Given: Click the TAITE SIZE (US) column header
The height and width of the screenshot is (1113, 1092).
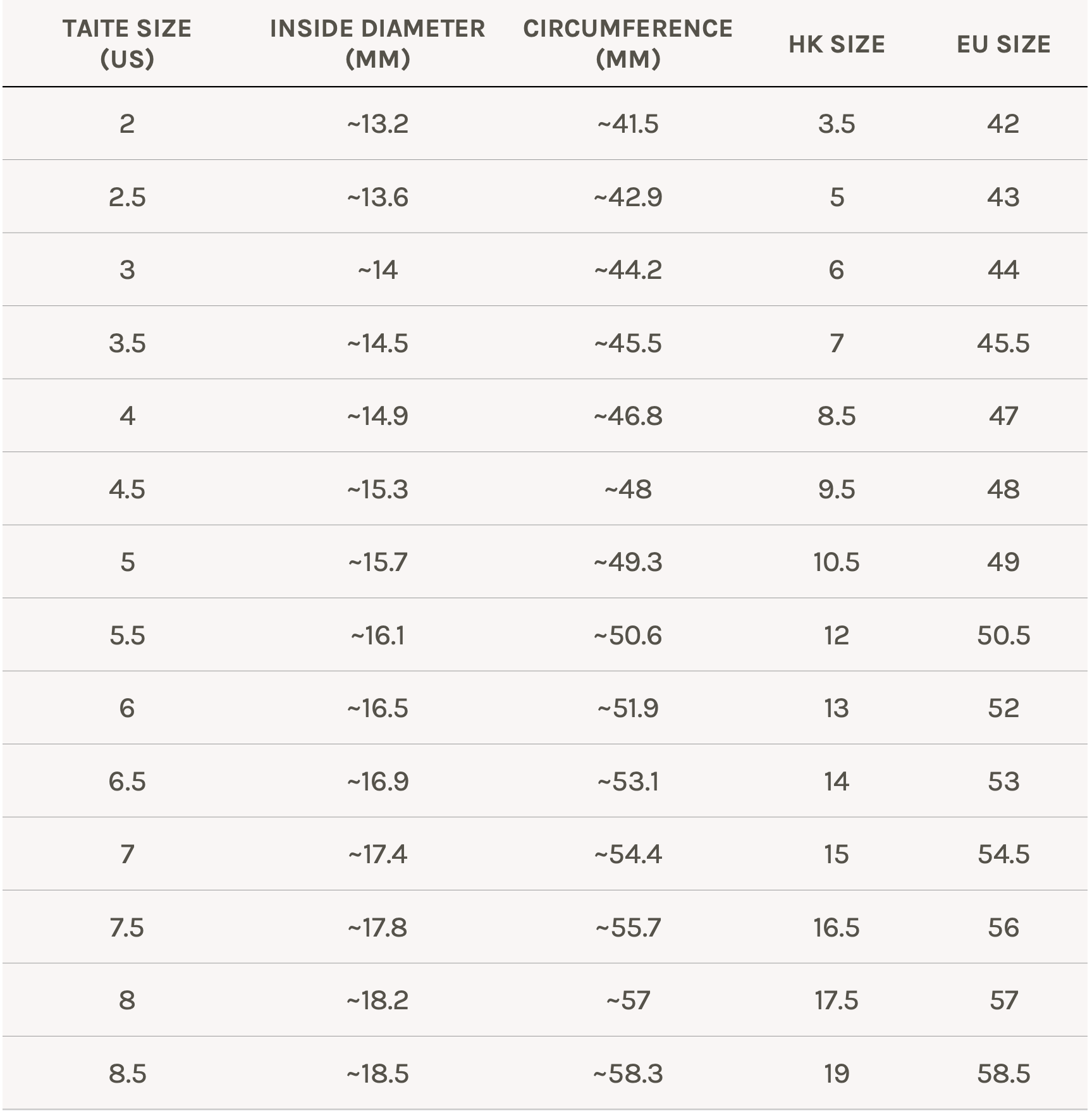Looking at the screenshot, I should coord(127,44).
